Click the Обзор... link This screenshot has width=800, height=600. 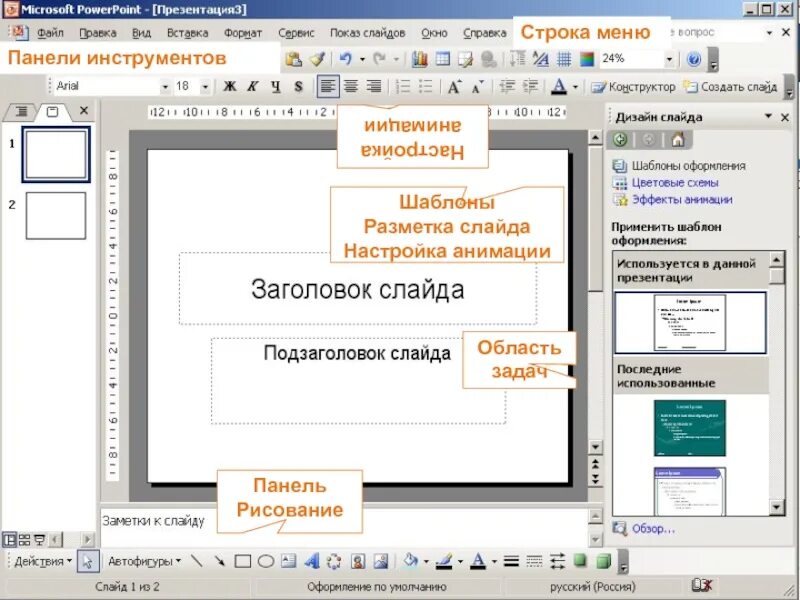(653, 529)
